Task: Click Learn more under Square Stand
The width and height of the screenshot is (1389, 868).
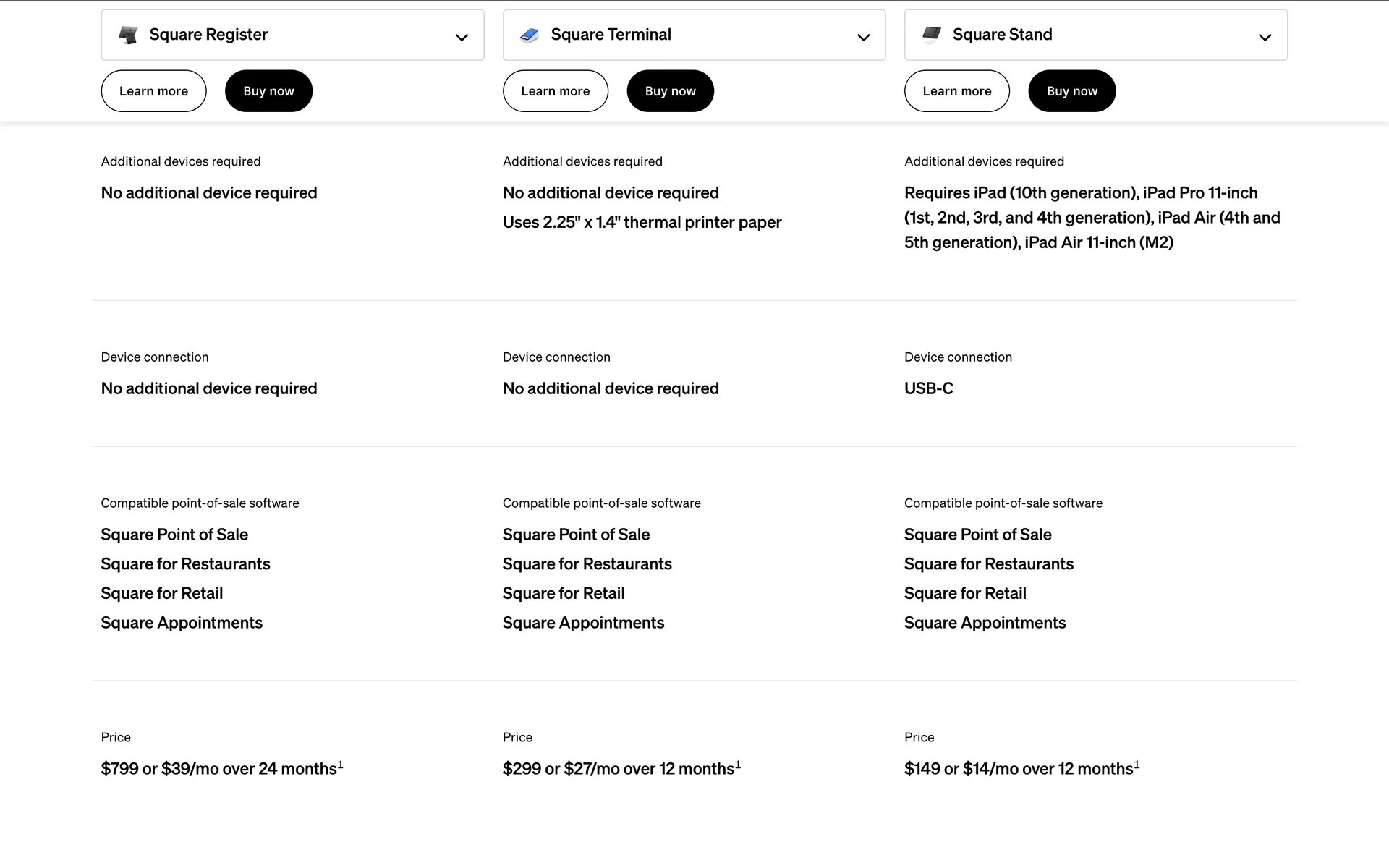Action: point(956,91)
